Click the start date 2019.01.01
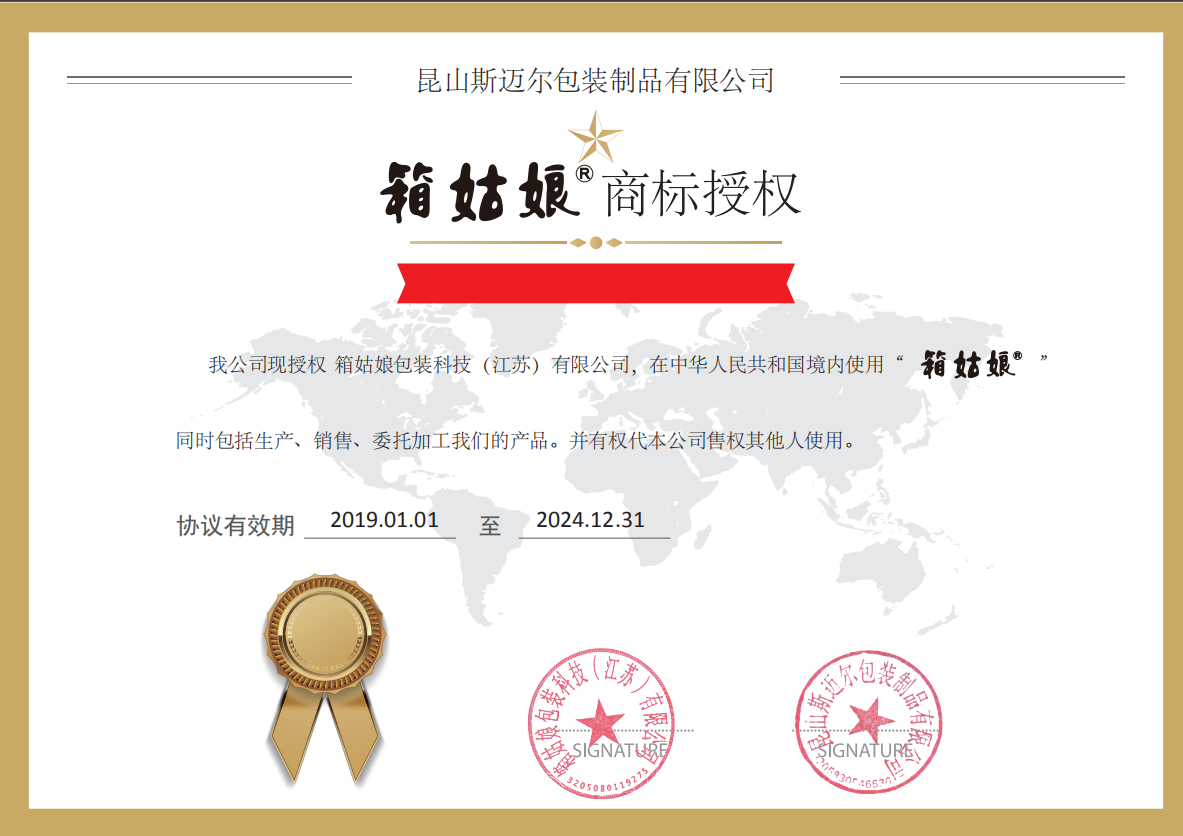This screenshot has height=836, width=1183. click(x=384, y=520)
